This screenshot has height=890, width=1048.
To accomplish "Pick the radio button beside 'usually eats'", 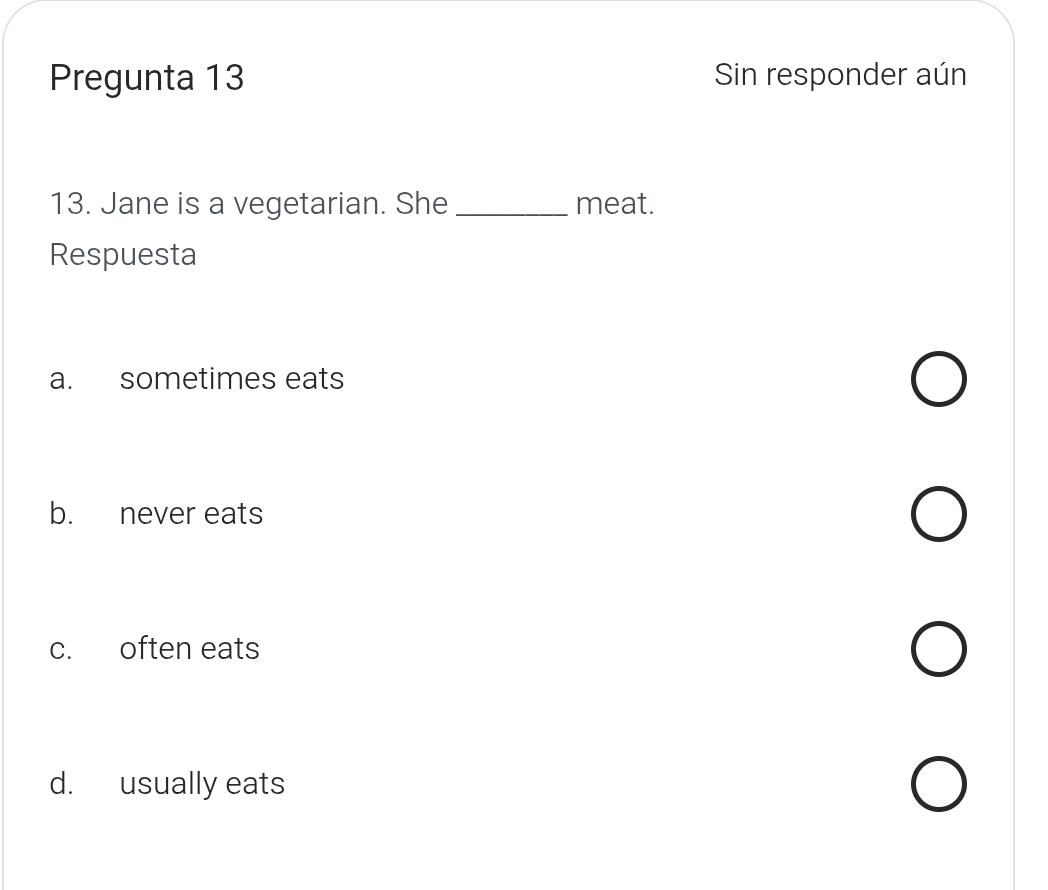I will [x=939, y=785].
